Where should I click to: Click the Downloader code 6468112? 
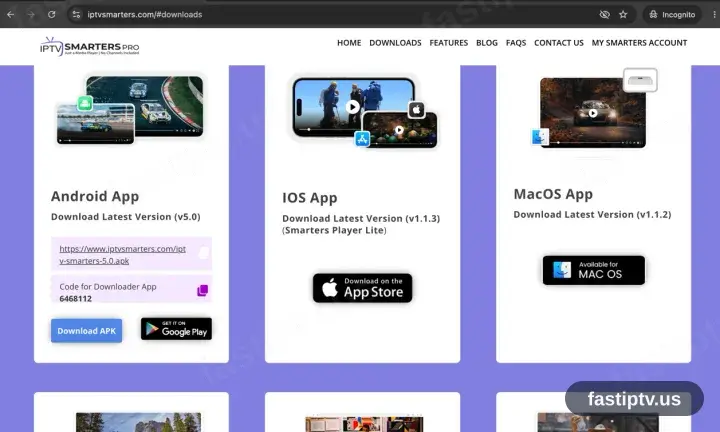tap(75, 299)
